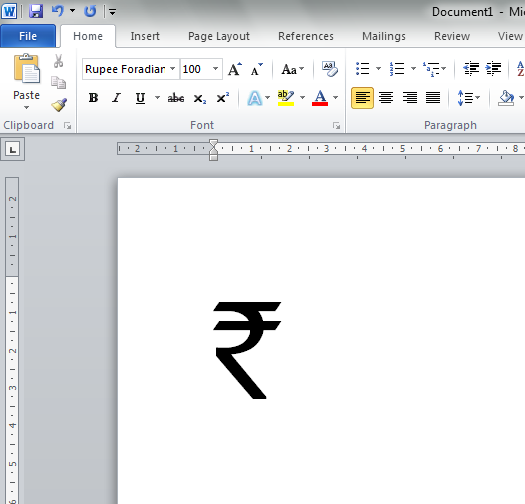Open the File tab
Image resolution: width=525 pixels, height=504 pixels.
pos(28,36)
